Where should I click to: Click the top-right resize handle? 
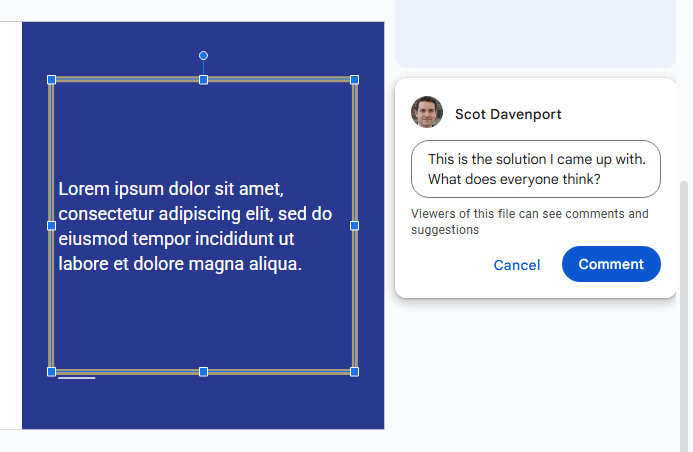(354, 79)
